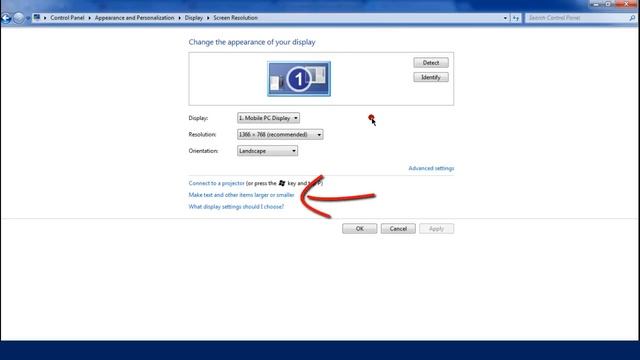Expand arrow after Display breadcrumb
The image size is (640, 360).
(x=208, y=18)
